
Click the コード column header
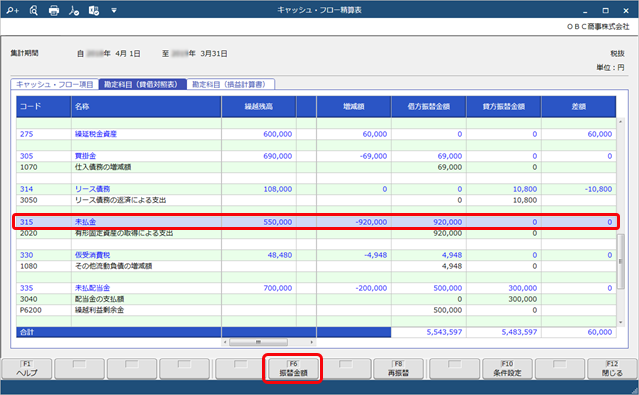(44, 107)
